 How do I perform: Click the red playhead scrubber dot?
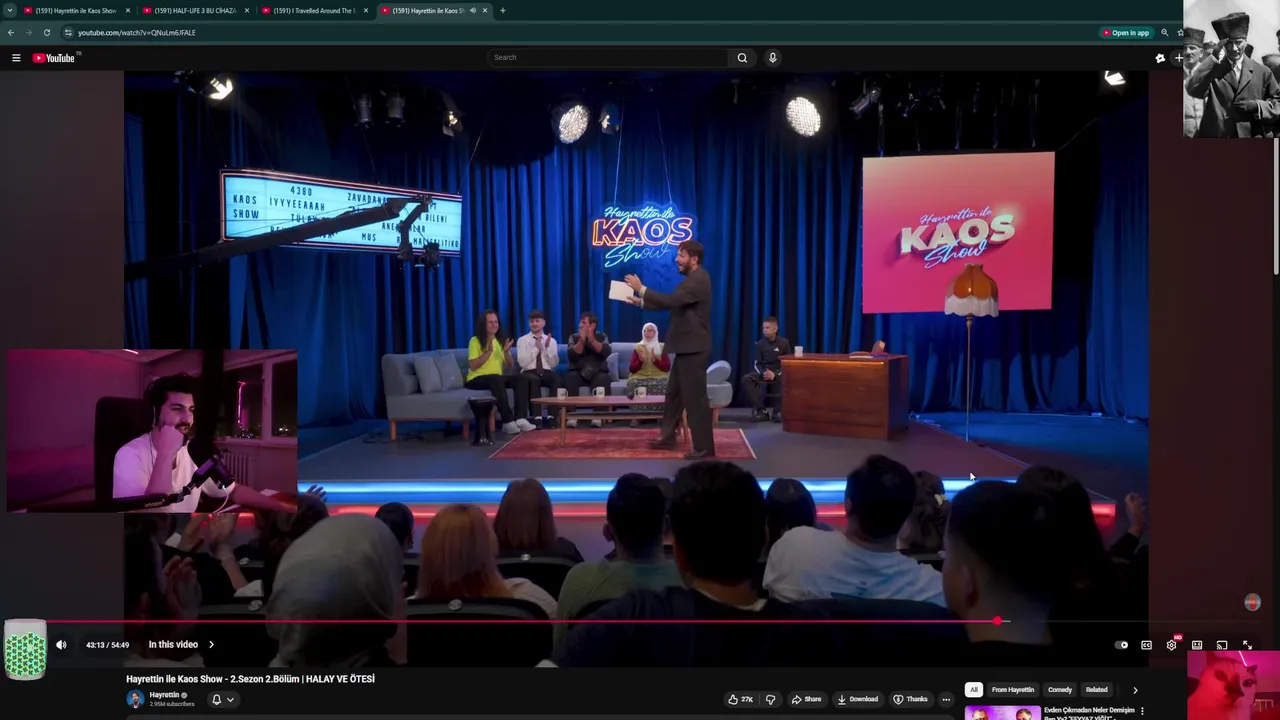pyautogui.click(x=997, y=621)
